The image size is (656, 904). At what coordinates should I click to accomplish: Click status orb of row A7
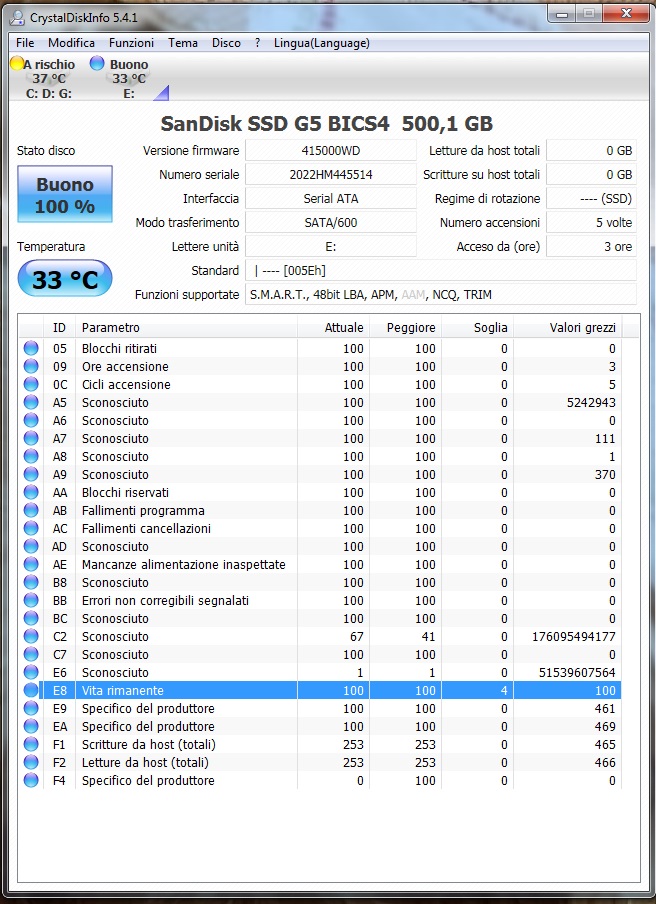(x=31, y=438)
